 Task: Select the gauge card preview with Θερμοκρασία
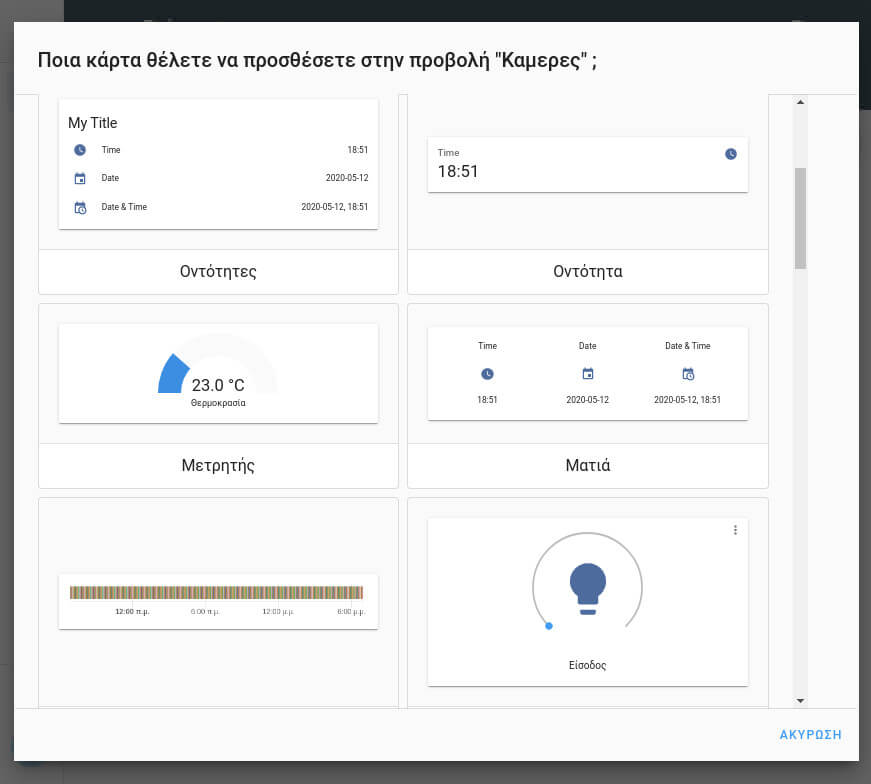tap(218, 373)
